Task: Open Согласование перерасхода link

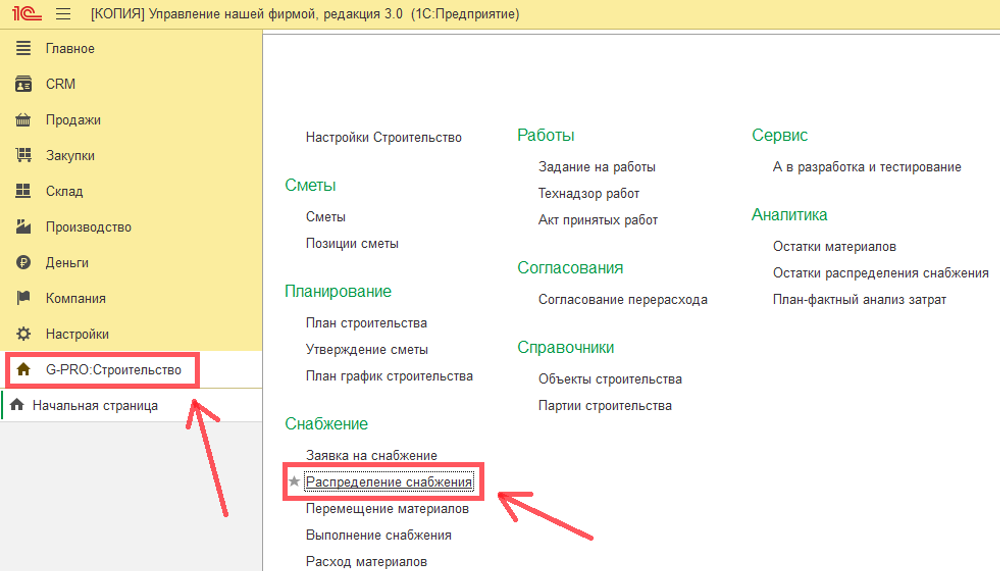Action: [x=622, y=299]
